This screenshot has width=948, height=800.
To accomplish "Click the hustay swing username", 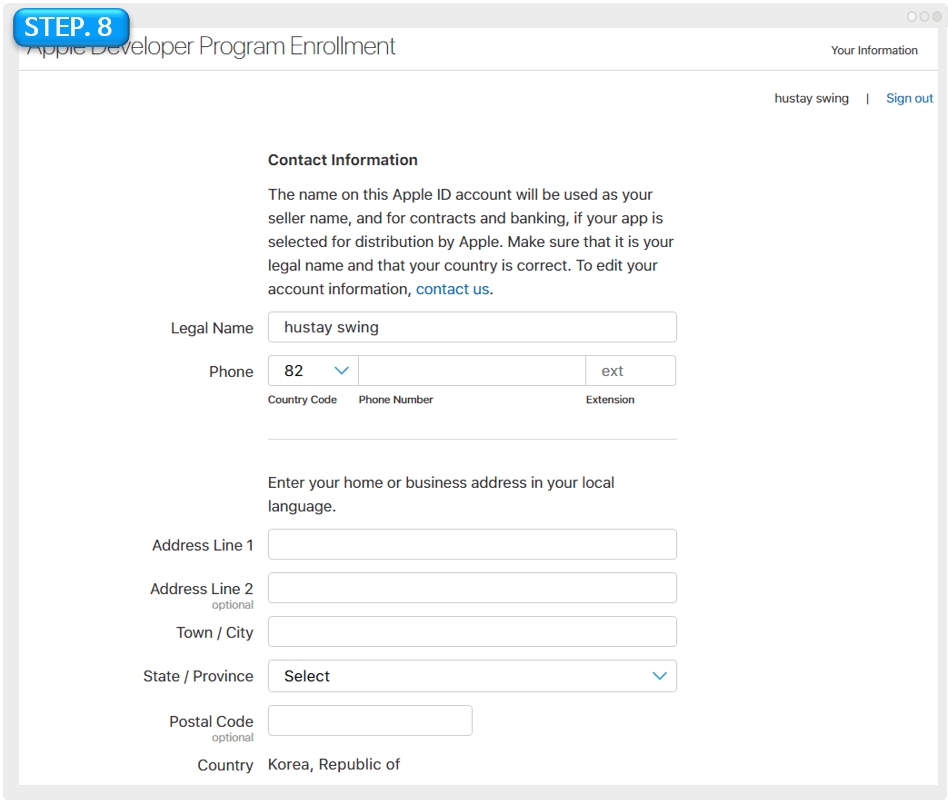I will coord(811,98).
